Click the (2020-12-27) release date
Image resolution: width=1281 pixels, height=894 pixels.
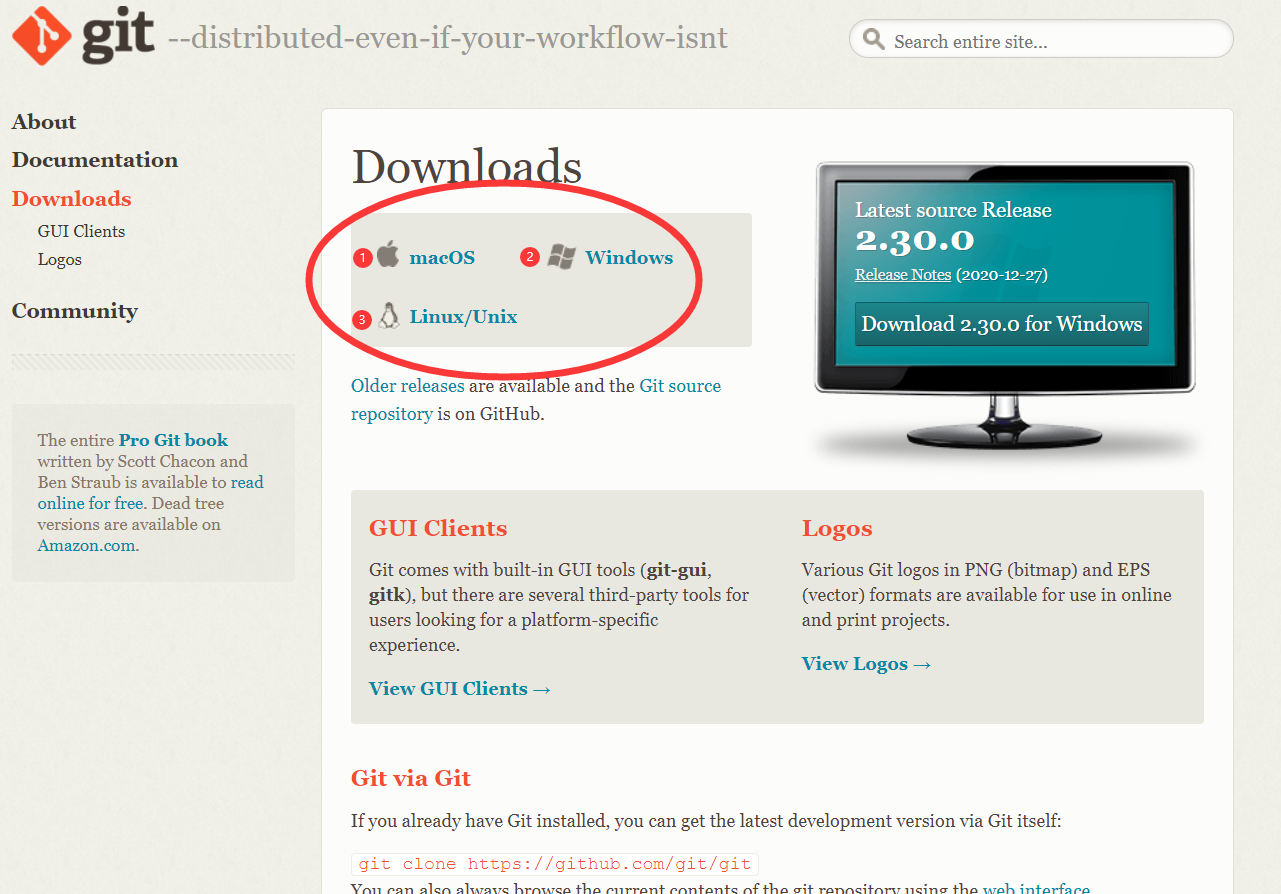tap(1002, 274)
